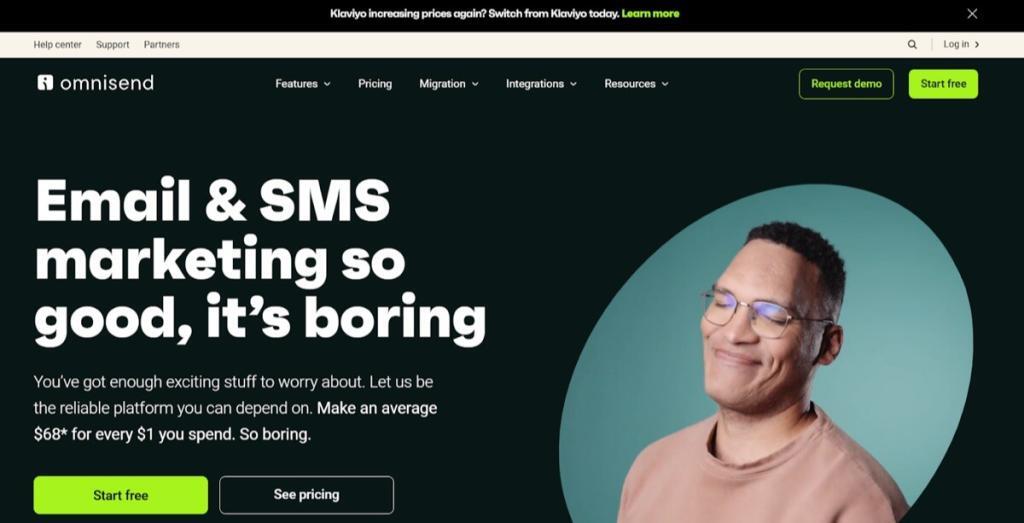Click Start free in the header

click(x=943, y=84)
